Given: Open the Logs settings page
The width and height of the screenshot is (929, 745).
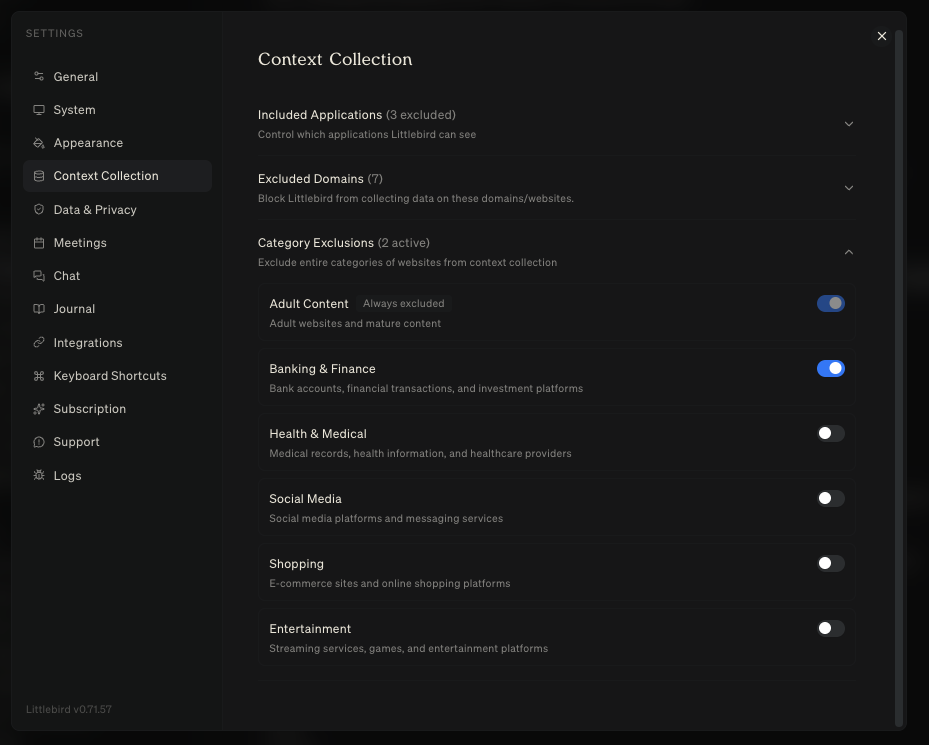Looking at the screenshot, I should coord(68,476).
